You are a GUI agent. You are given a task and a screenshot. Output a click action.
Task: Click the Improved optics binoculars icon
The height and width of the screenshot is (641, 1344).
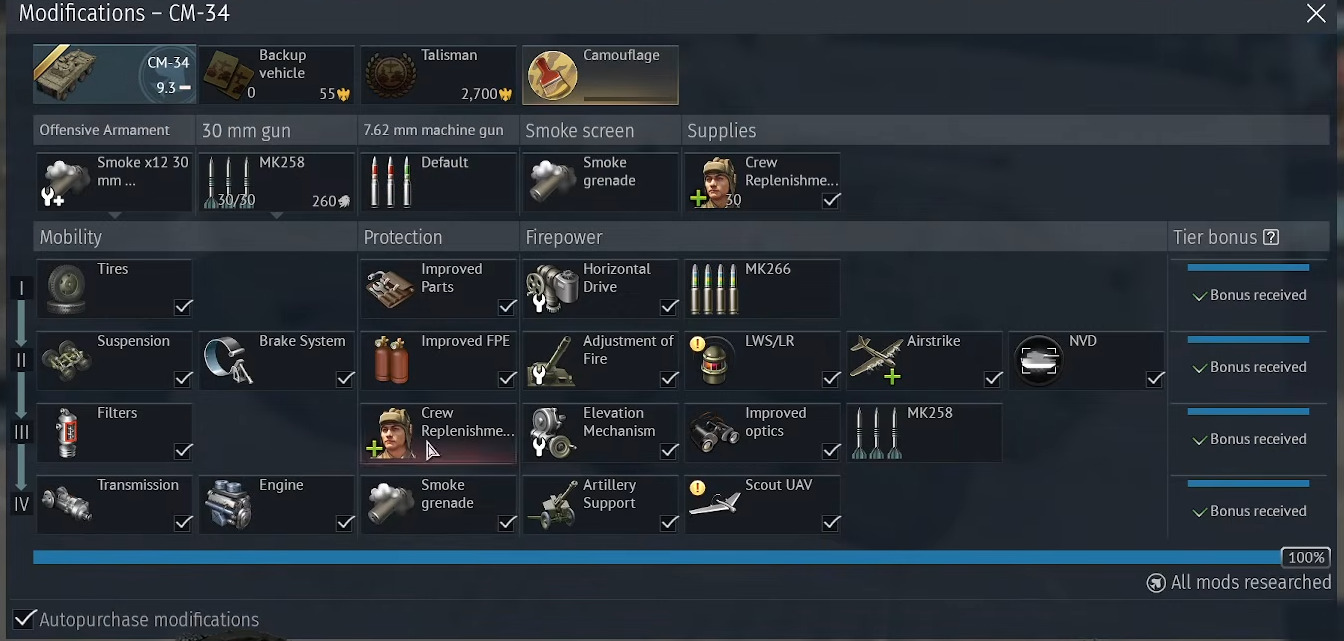(714, 432)
